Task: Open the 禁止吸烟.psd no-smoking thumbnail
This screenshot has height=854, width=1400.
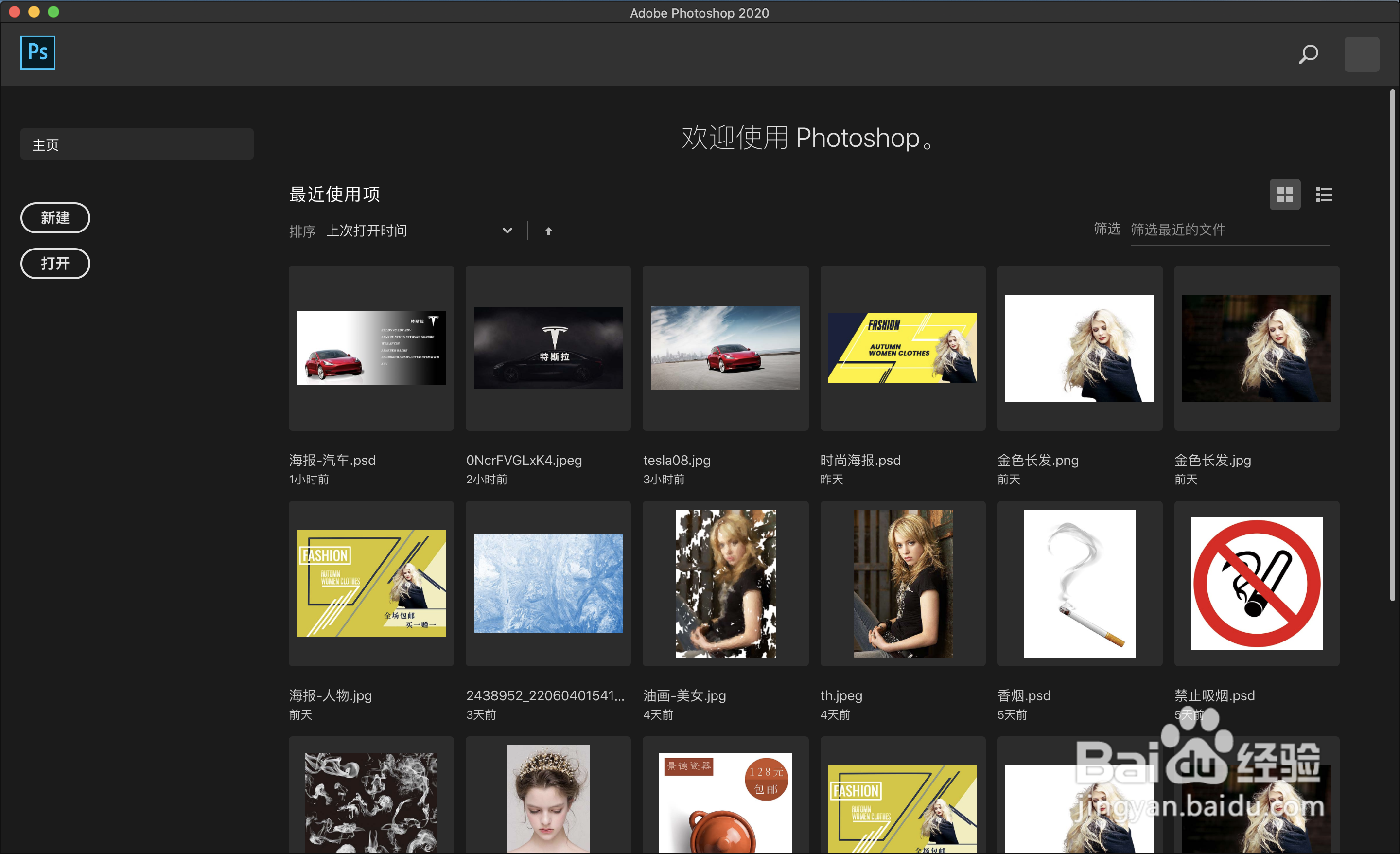Action: pyautogui.click(x=1256, y=584)
